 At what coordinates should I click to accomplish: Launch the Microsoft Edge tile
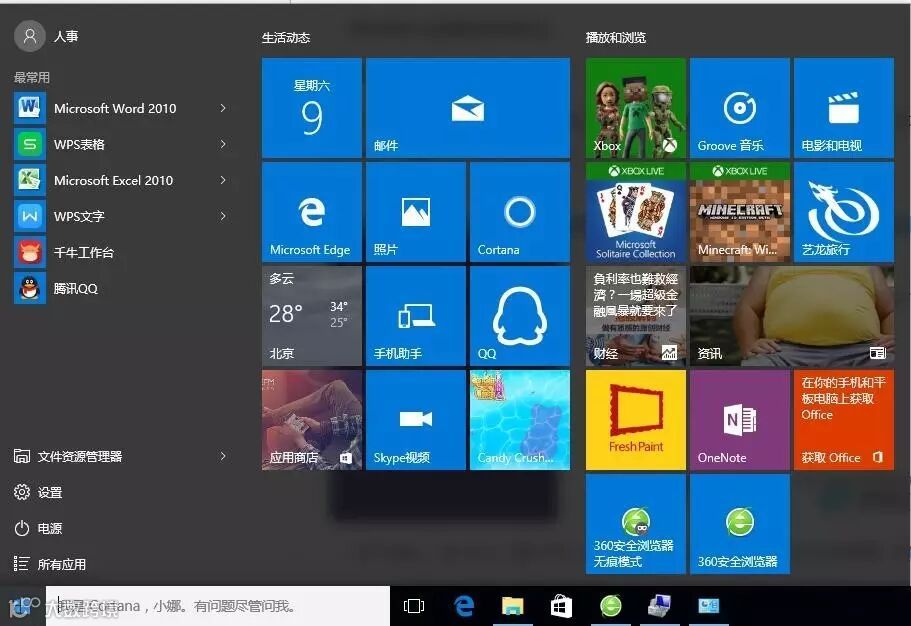pos(311,212)
